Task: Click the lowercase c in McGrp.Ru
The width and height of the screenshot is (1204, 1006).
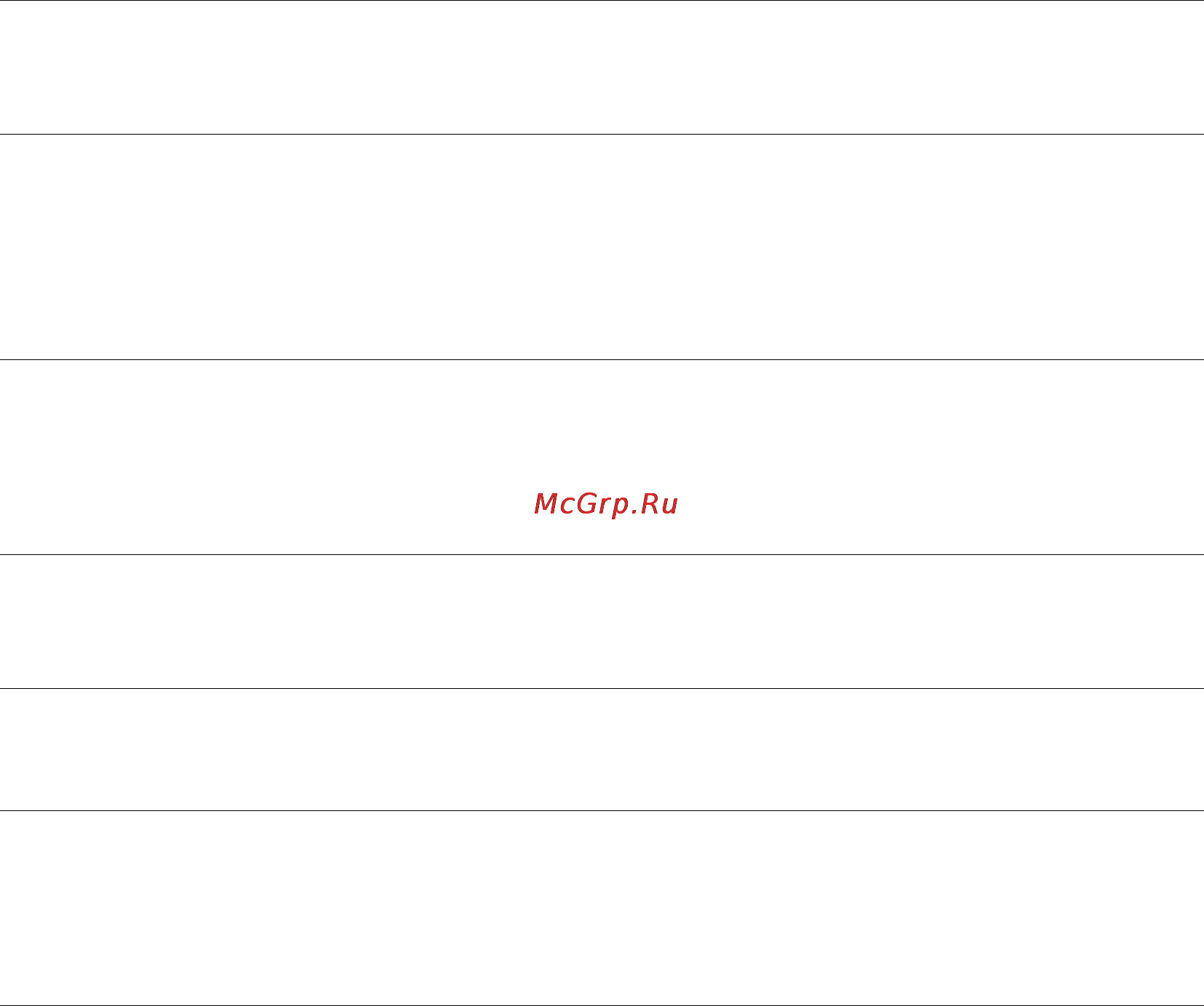Action: click(567, 506)
